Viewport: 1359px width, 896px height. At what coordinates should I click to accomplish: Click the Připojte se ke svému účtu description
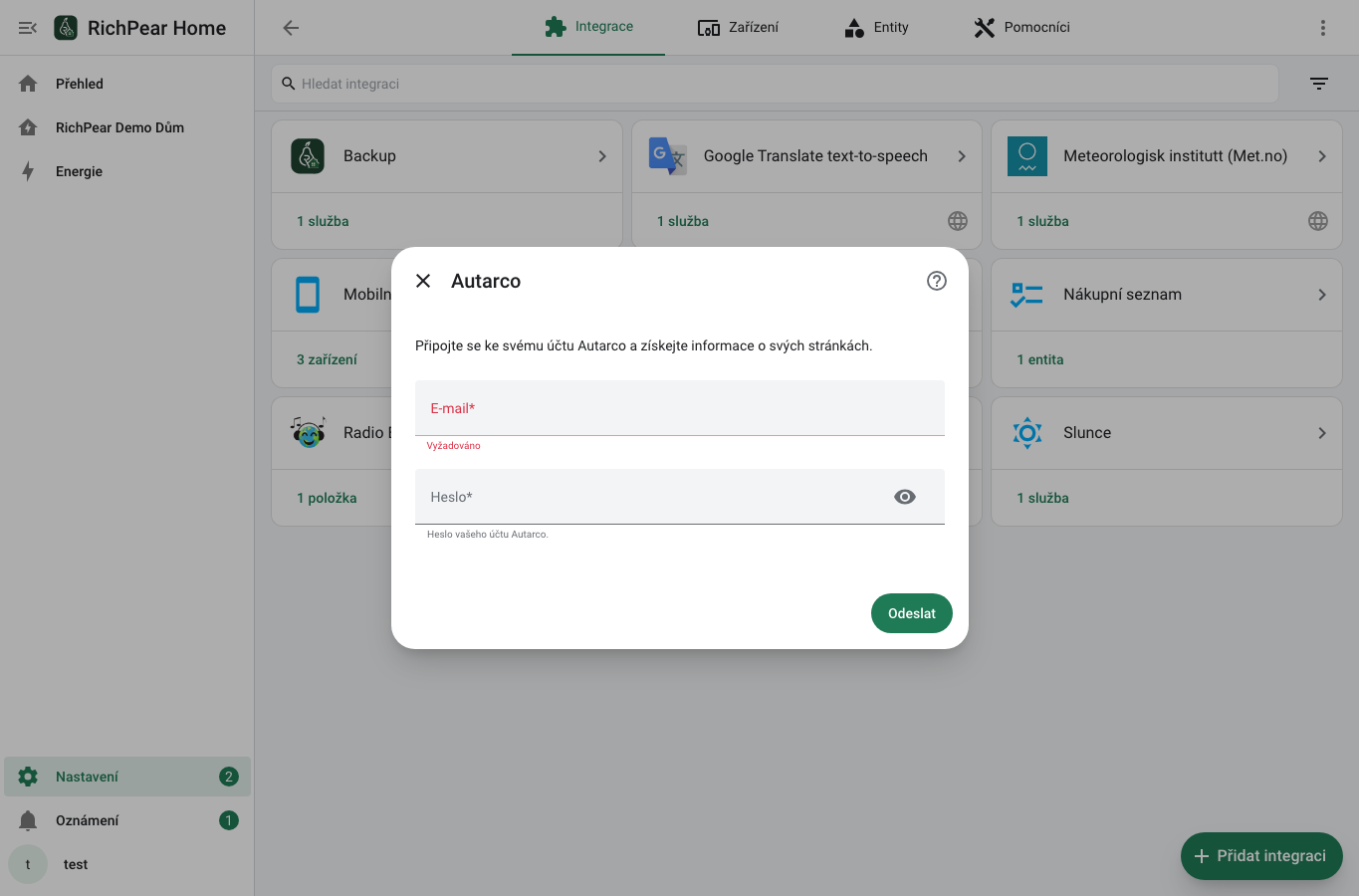[x=643, y=345]
